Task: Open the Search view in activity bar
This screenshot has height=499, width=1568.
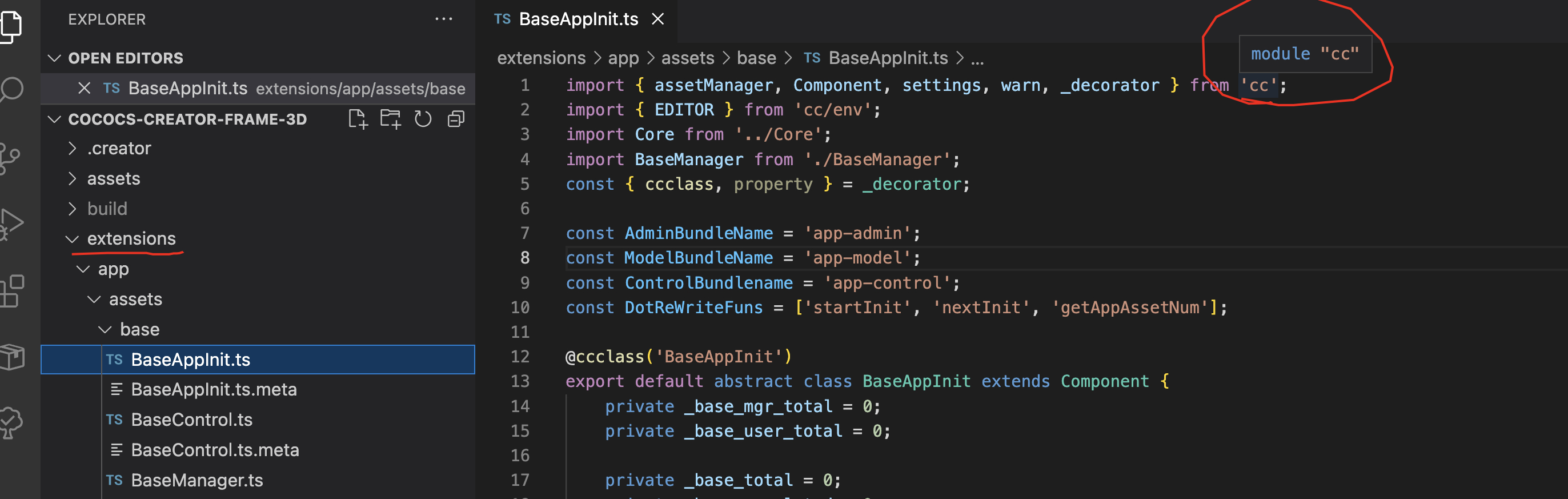Action: pyautogui.click(x=12, y=89)
